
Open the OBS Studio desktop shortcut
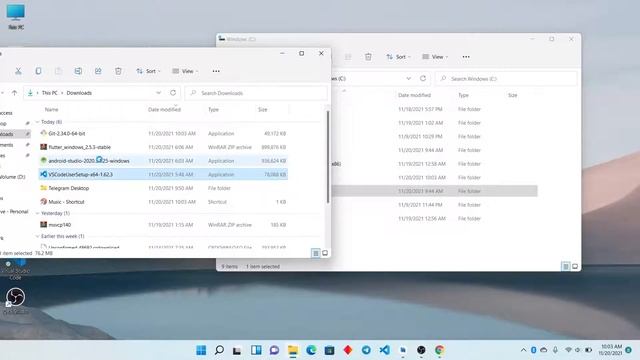pyautogui.click(x=16, y=301)
